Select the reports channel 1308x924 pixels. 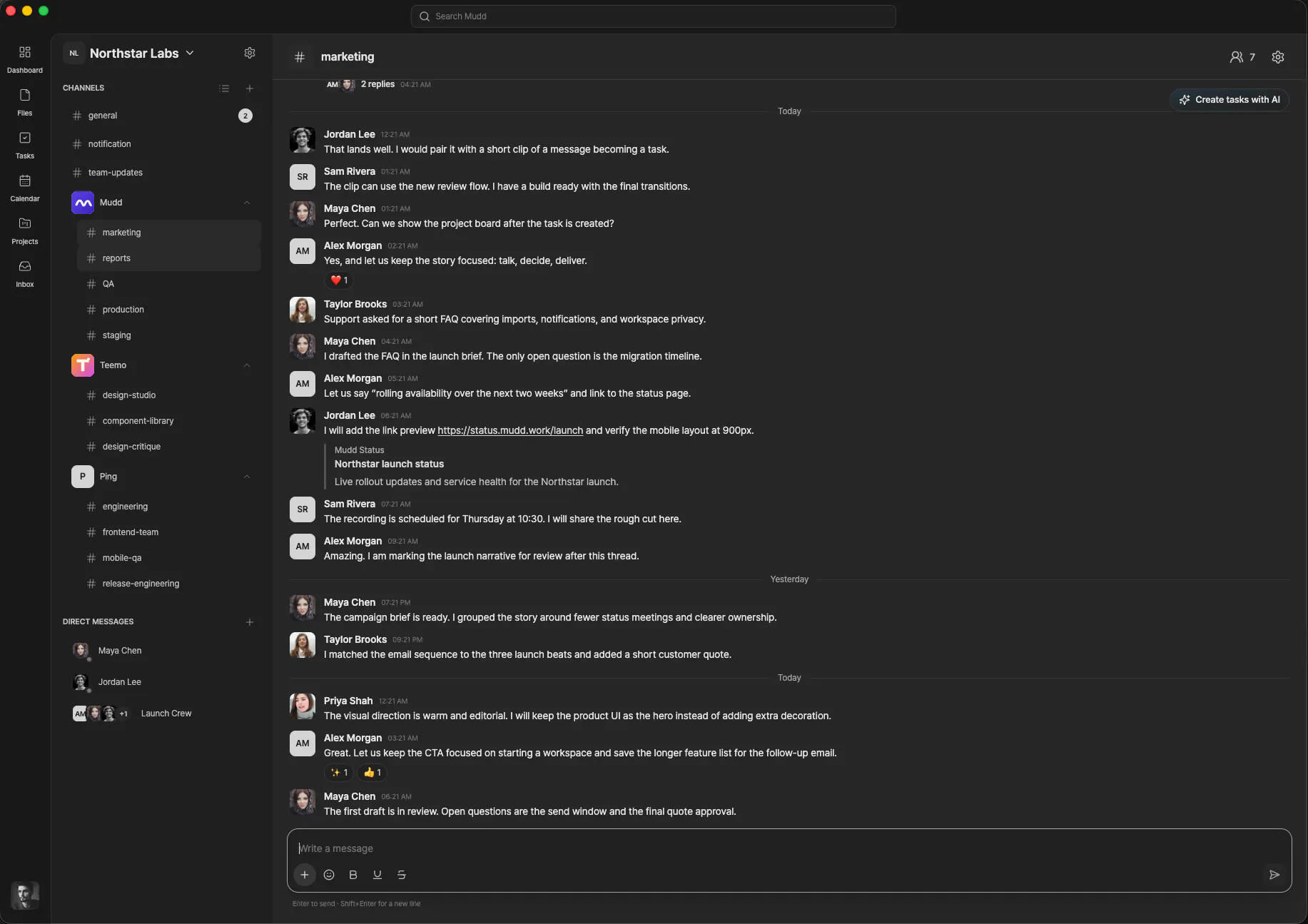[169, 258]
